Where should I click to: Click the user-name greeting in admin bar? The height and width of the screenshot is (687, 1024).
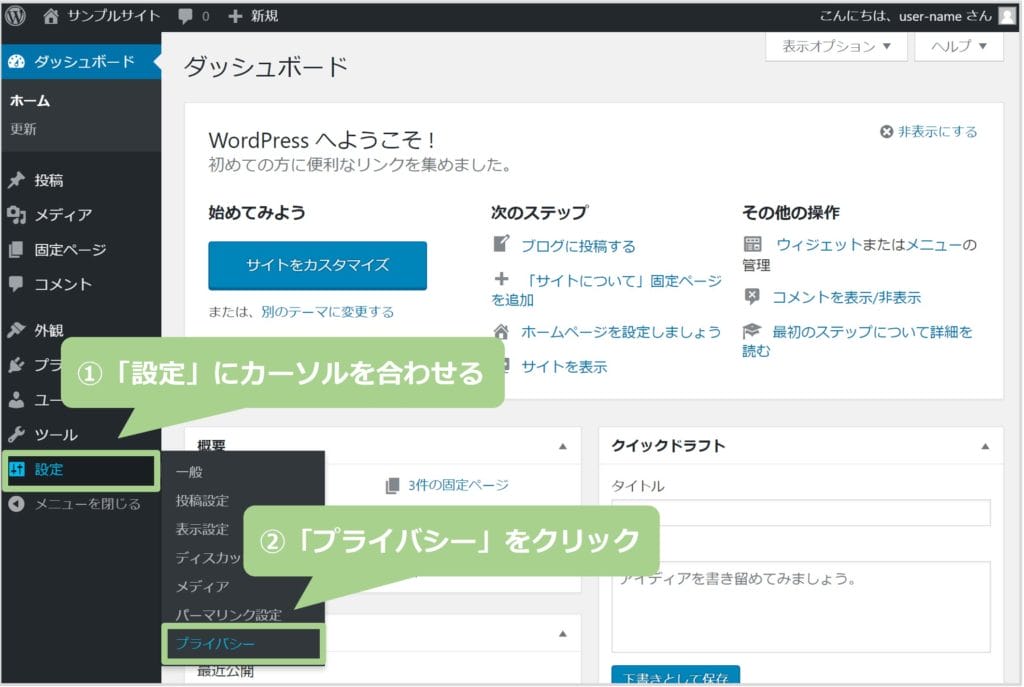coord(906,16)
